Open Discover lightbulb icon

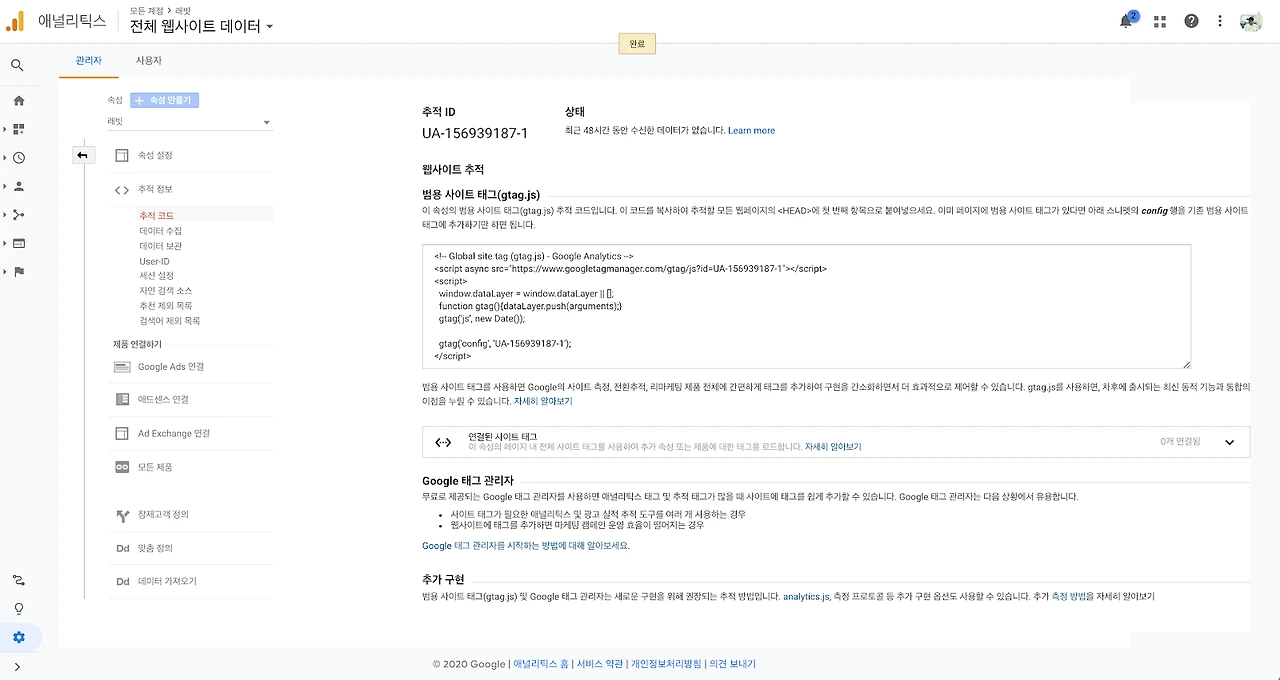(x=18, y=609)
